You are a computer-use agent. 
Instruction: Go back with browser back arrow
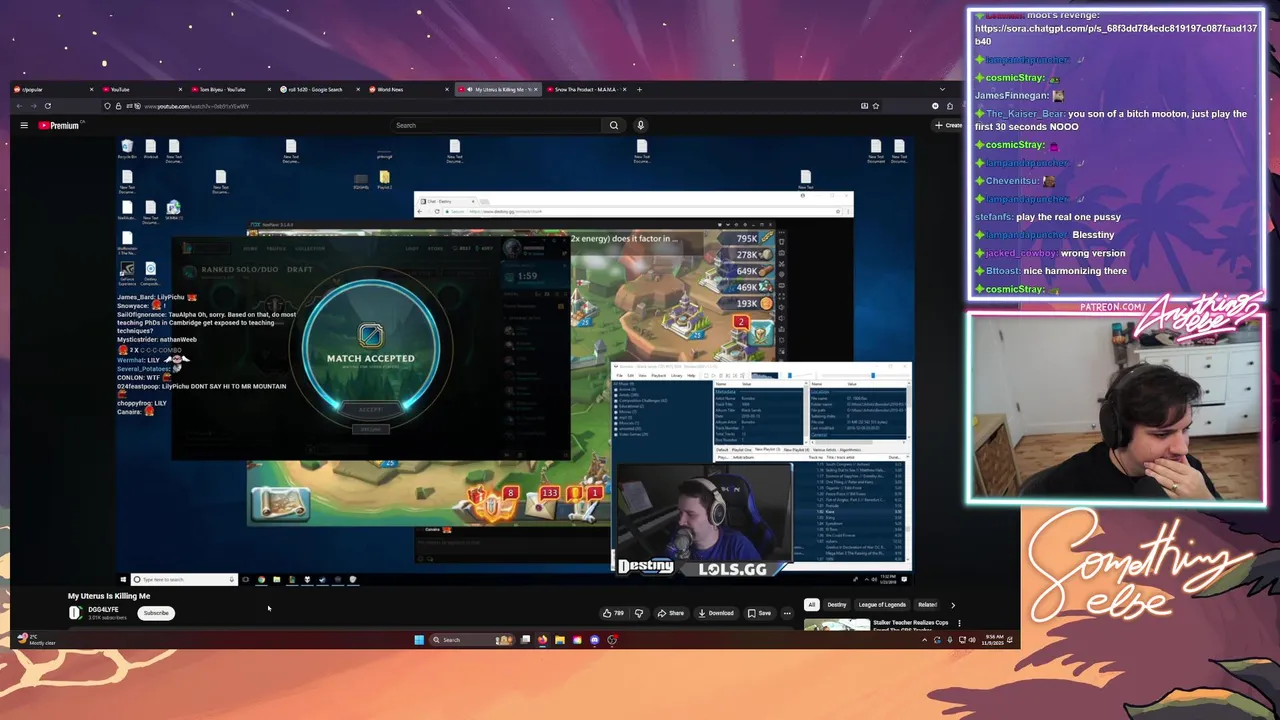[19, 105]
